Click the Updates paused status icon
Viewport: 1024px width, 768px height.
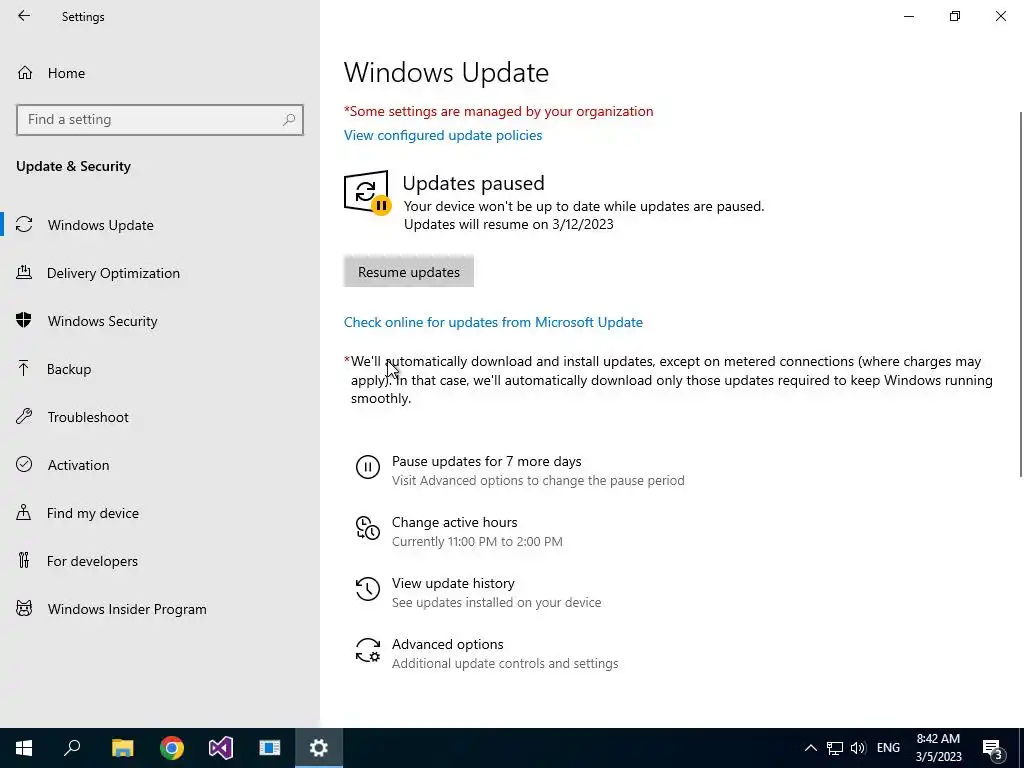pos(366,192)
